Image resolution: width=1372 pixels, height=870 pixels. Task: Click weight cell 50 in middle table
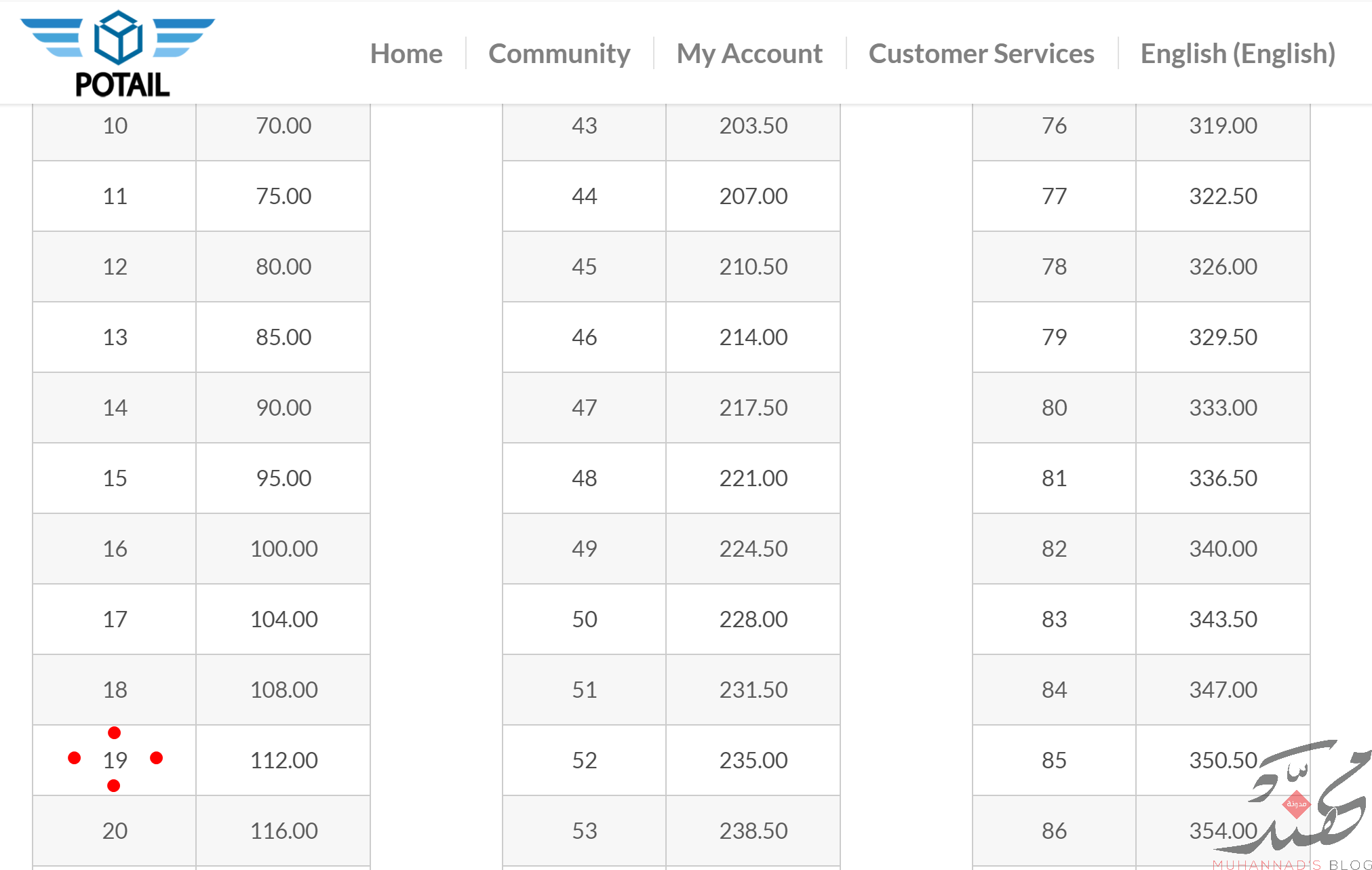click(x=585, y=619)
